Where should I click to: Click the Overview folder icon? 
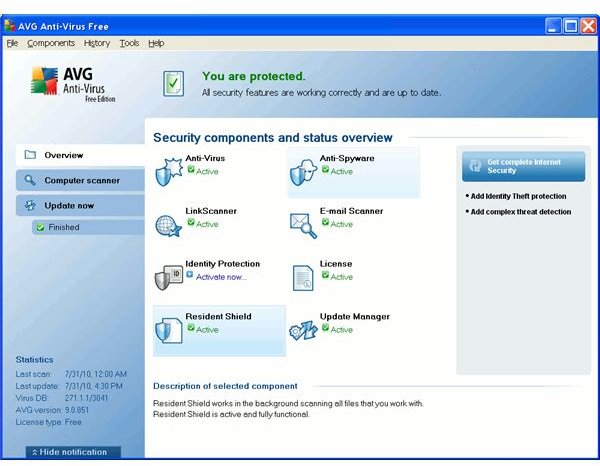[30, 155]
